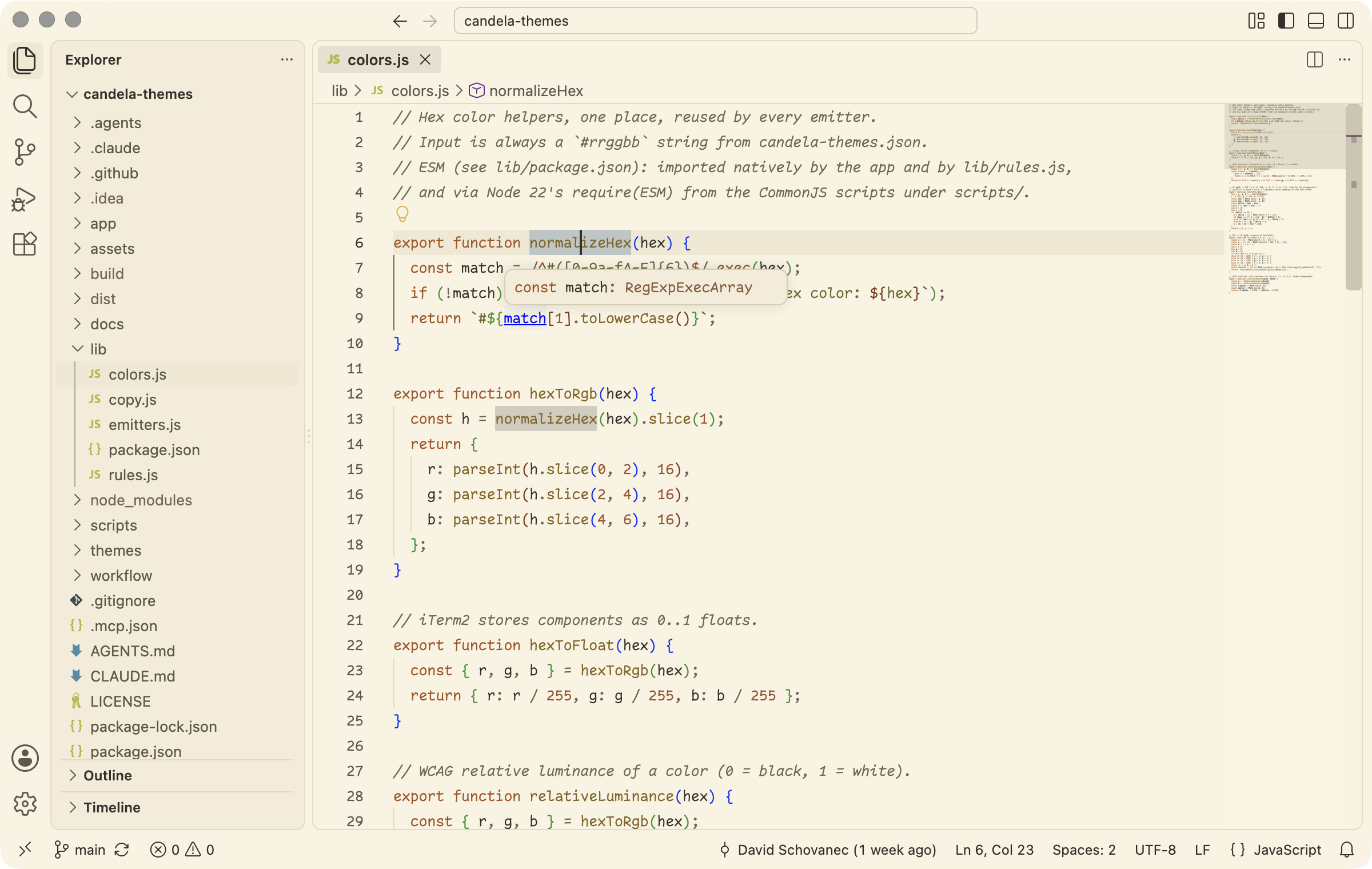This screenshot has height=869, width=1372.
Task: Change encoding via UTF-8
Action: tap(1155, 850)
